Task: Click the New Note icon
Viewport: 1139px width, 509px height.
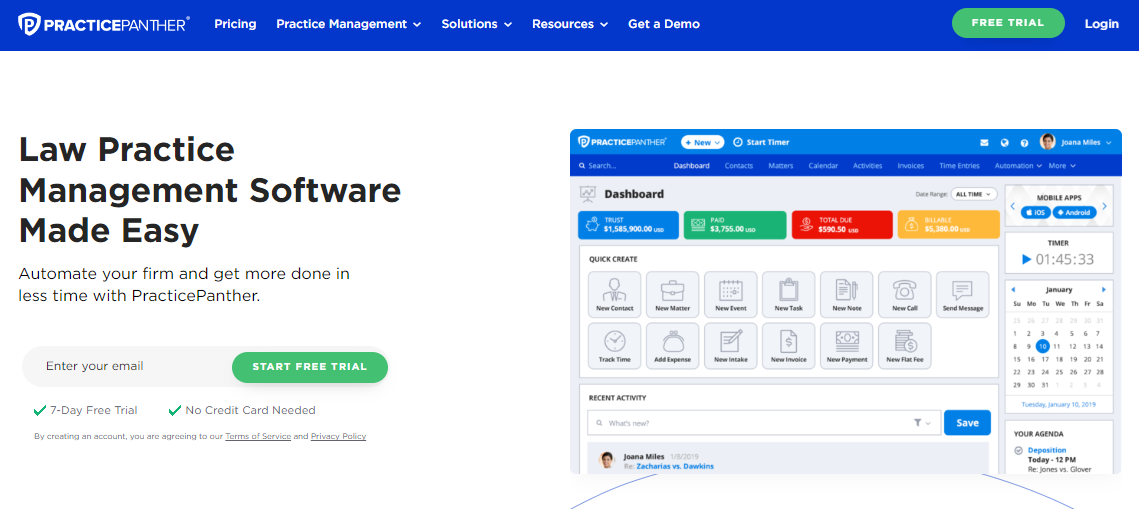Action: click(847, 290)
